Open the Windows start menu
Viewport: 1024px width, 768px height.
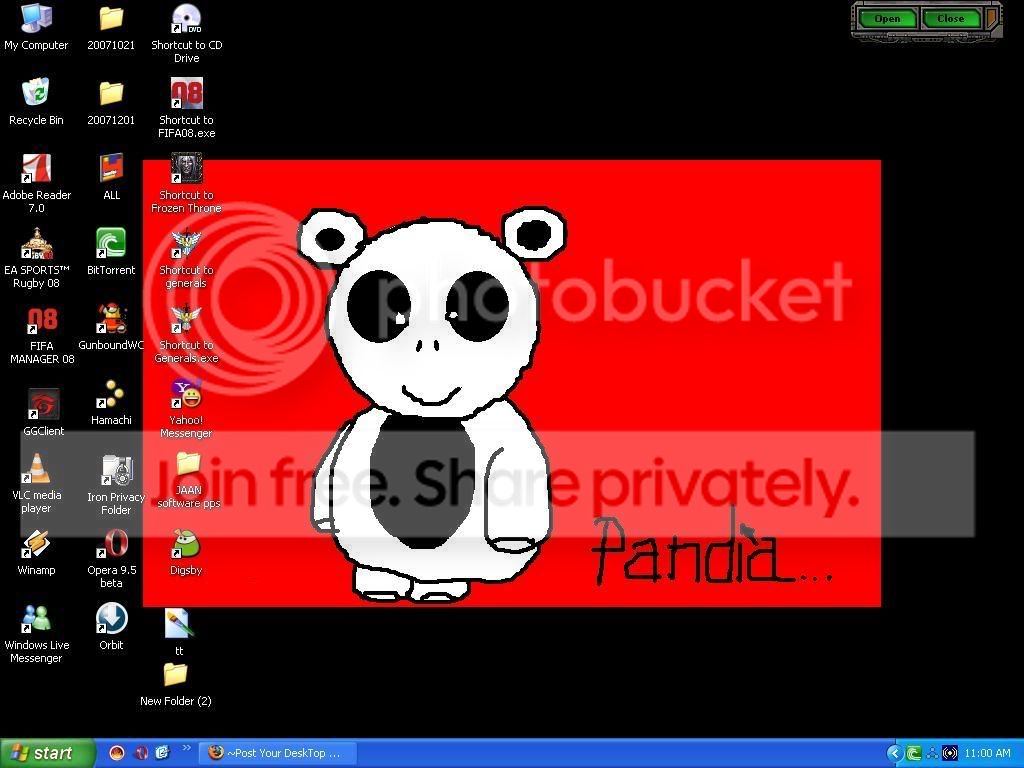pos(47,753)
